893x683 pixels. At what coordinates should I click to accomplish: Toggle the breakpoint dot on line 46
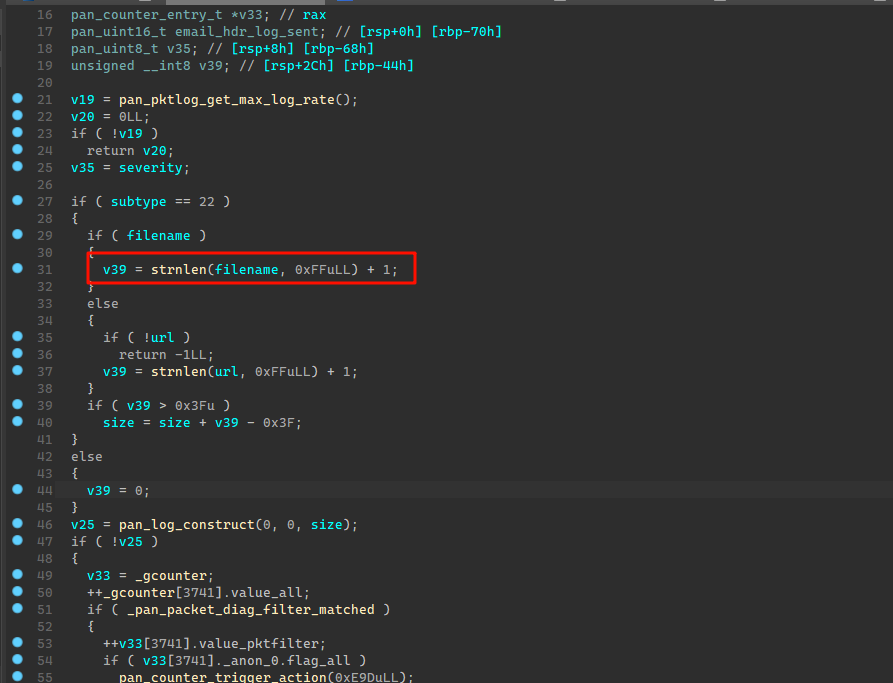(x=18, y=524)
